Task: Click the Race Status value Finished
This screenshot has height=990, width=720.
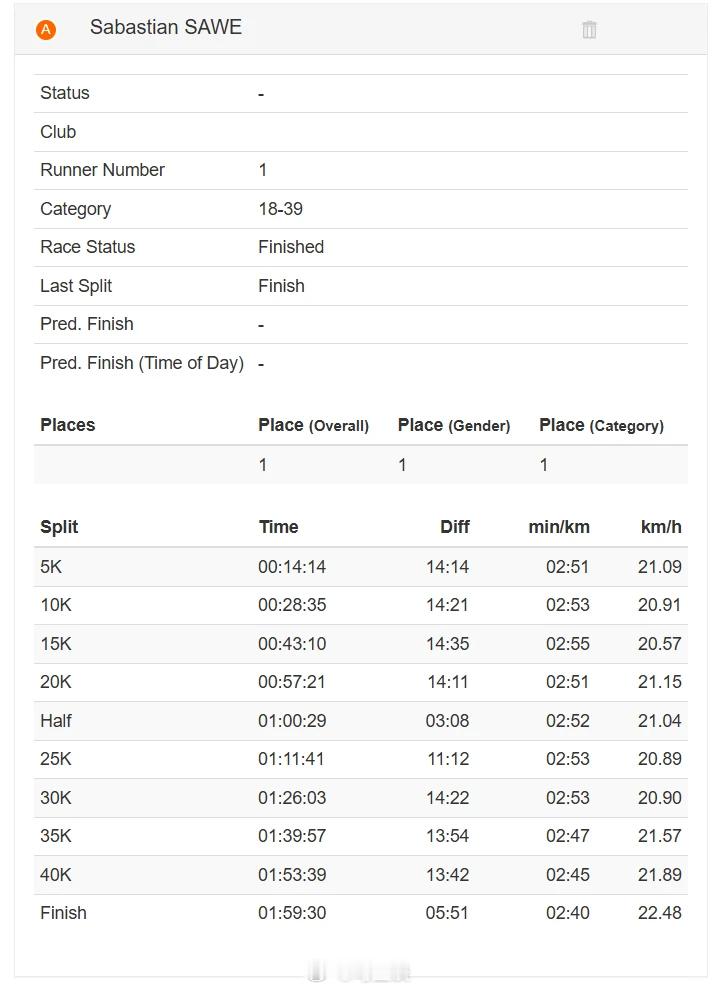Action: point(291,247)
